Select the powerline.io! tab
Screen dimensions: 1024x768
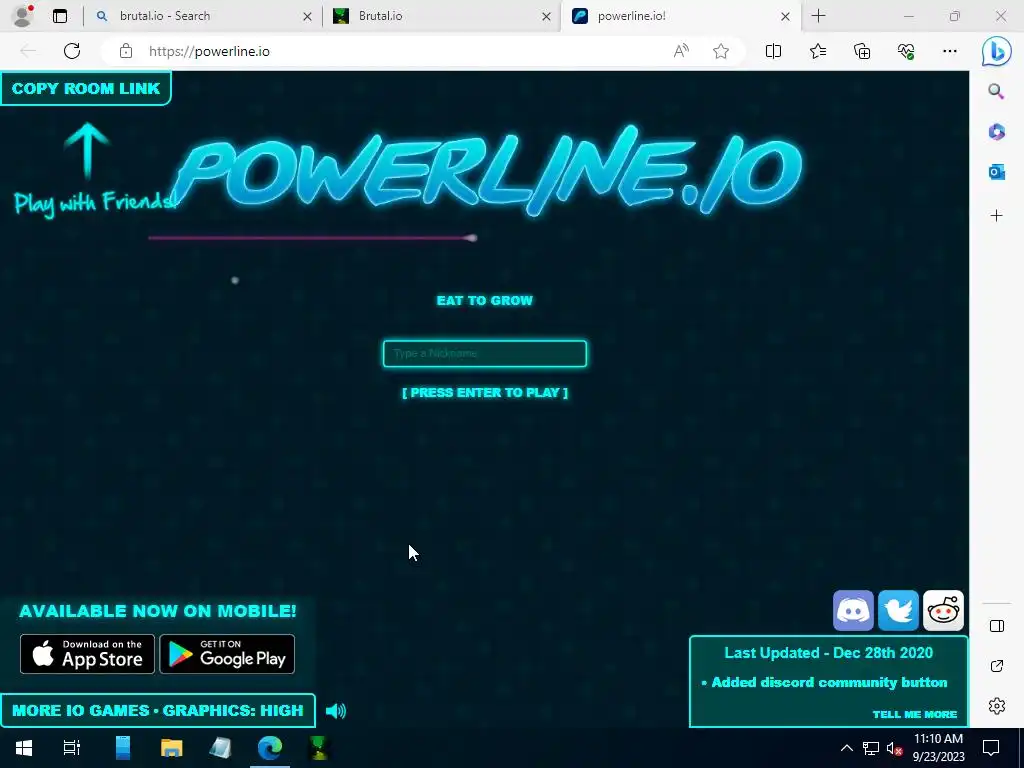679,16
